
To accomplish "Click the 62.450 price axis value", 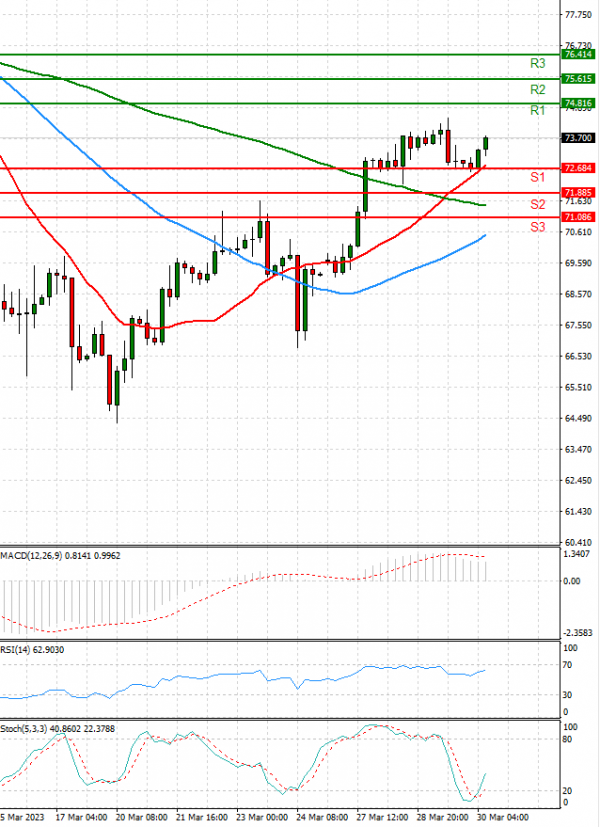I will (x=578, y=480).
